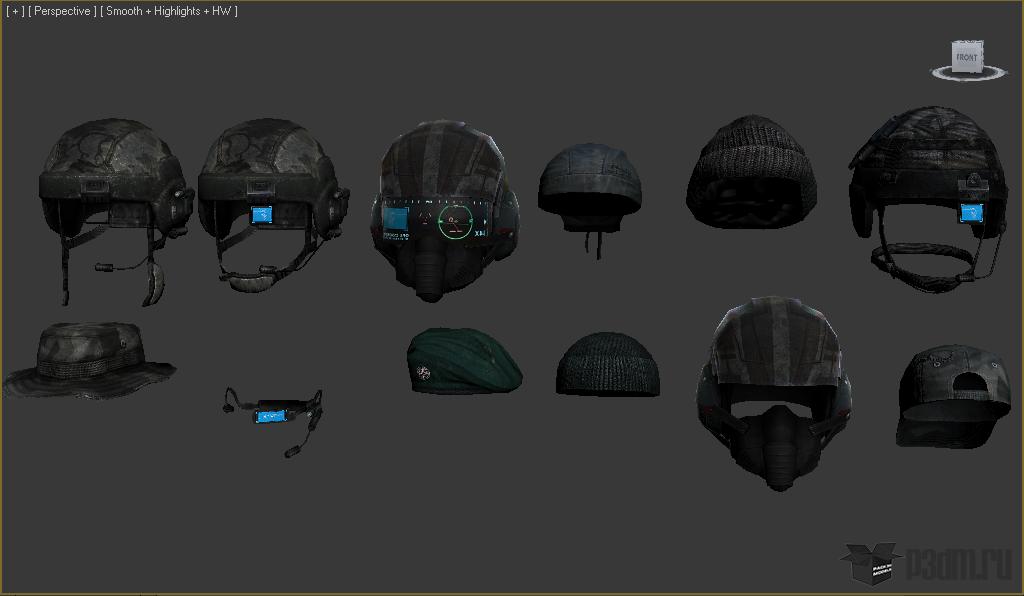Click the p3dm.ru watermark logo

pos(925,565)
